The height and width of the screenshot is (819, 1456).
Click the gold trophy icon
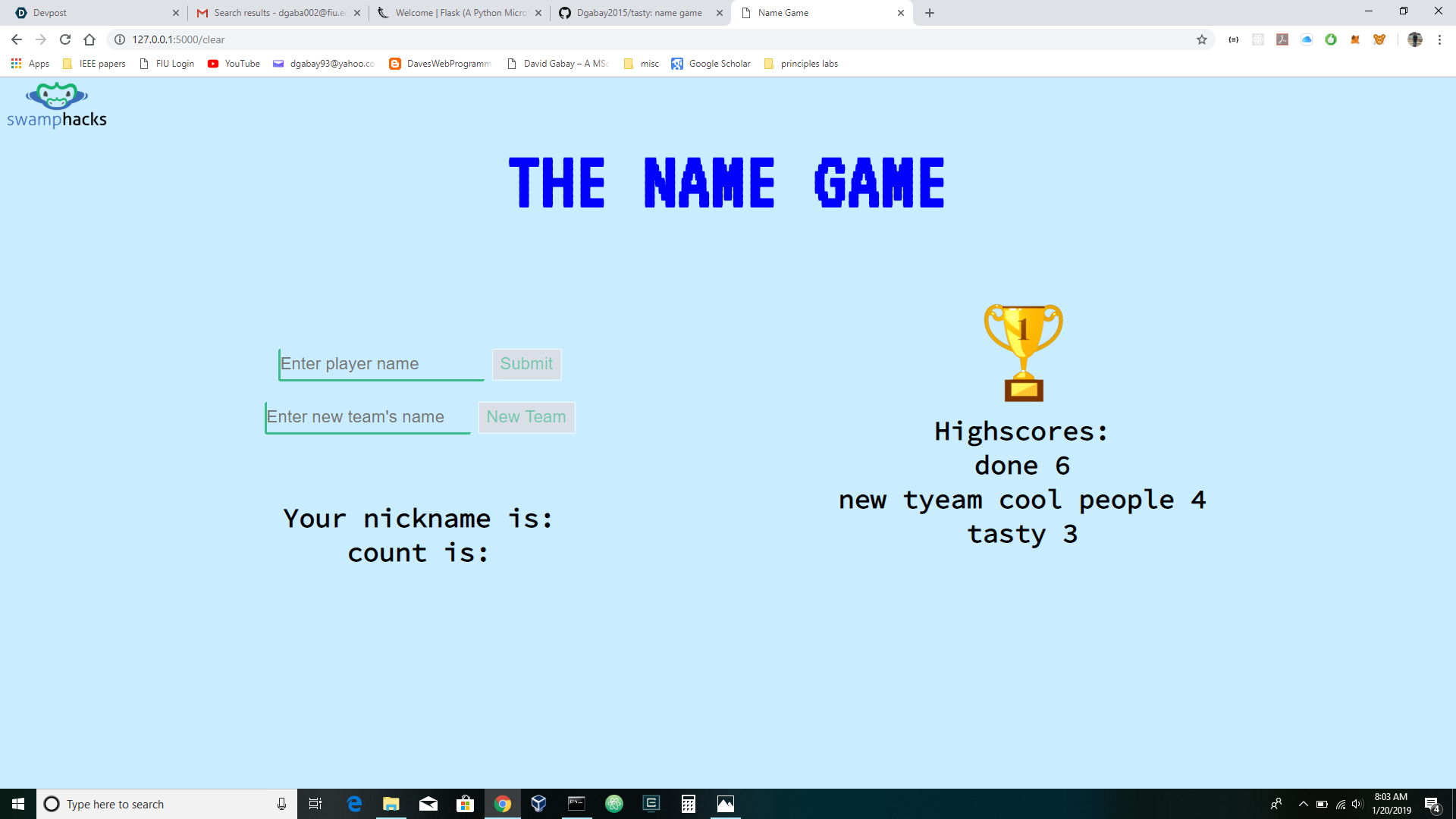1023,353
